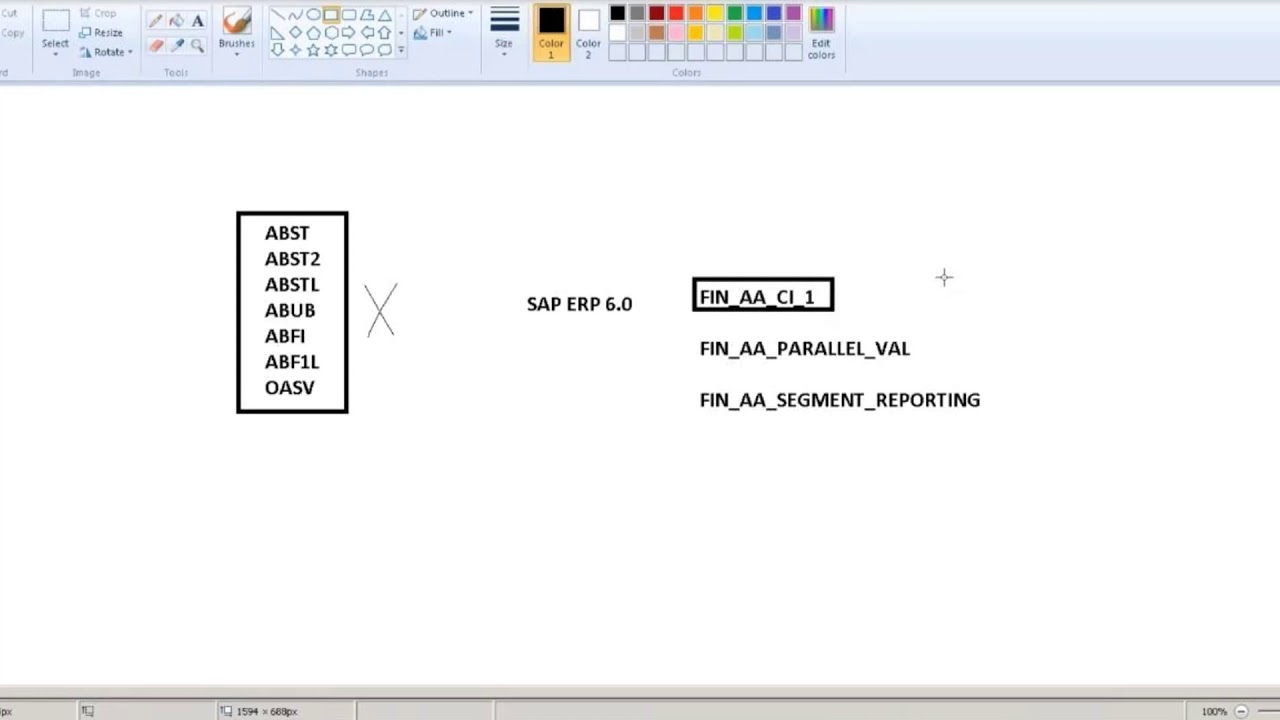1280x720 pixels.
Task: Select the Magnifier tool
Action: click(x=197, y=46)
